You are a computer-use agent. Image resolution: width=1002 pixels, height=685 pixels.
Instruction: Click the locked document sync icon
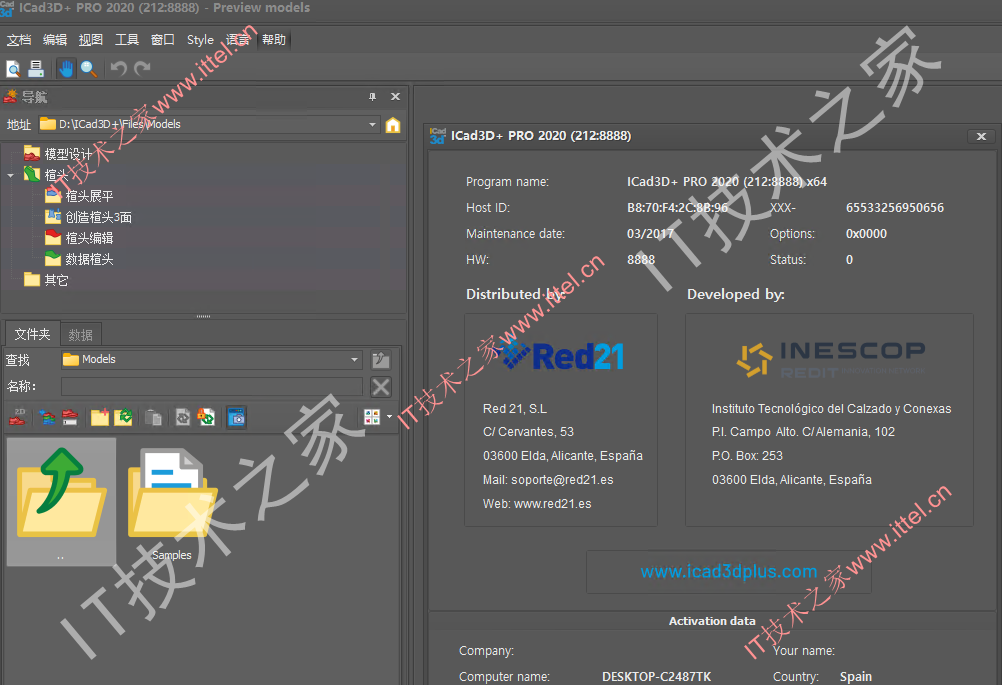coord(206,417)
